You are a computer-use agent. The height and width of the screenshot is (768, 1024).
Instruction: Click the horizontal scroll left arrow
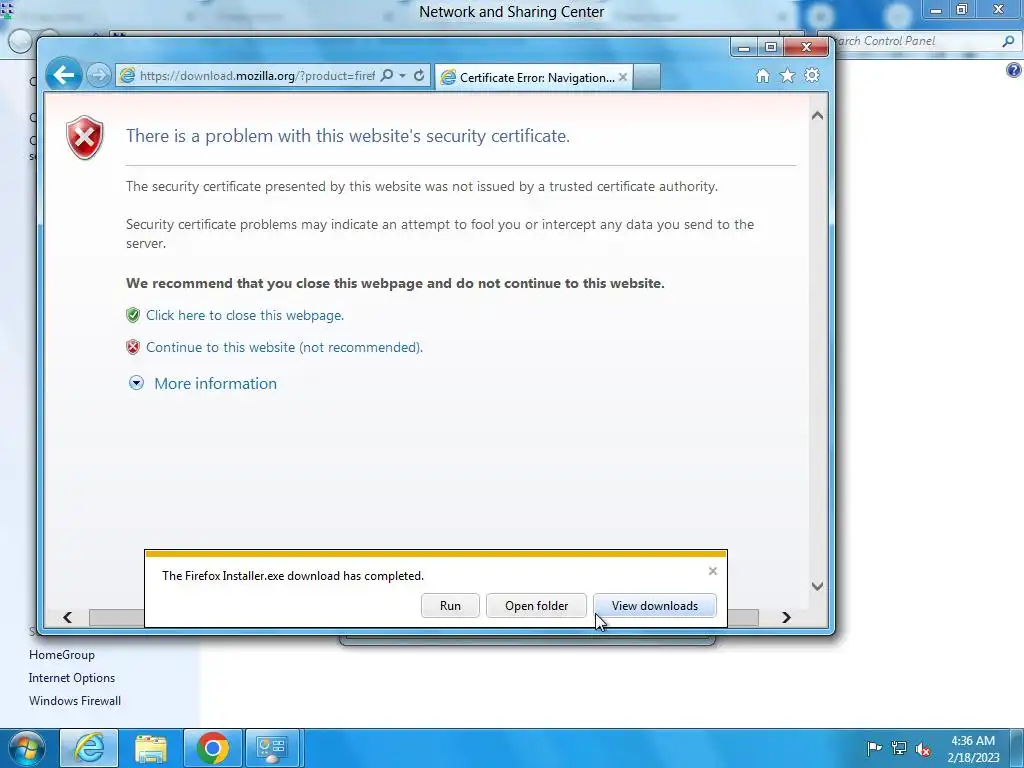point(67,617)
